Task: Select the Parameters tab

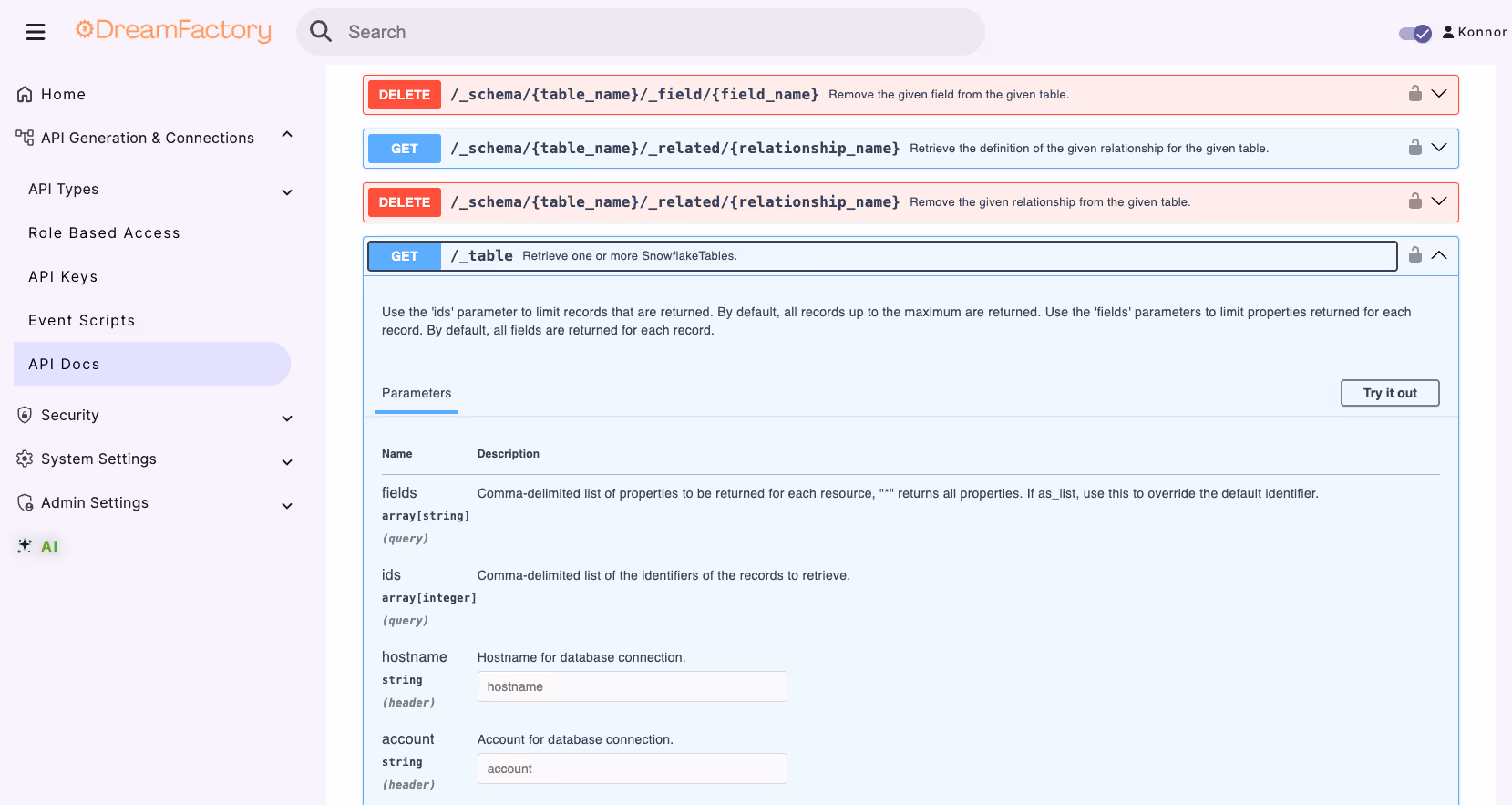Action: point(417,393)
